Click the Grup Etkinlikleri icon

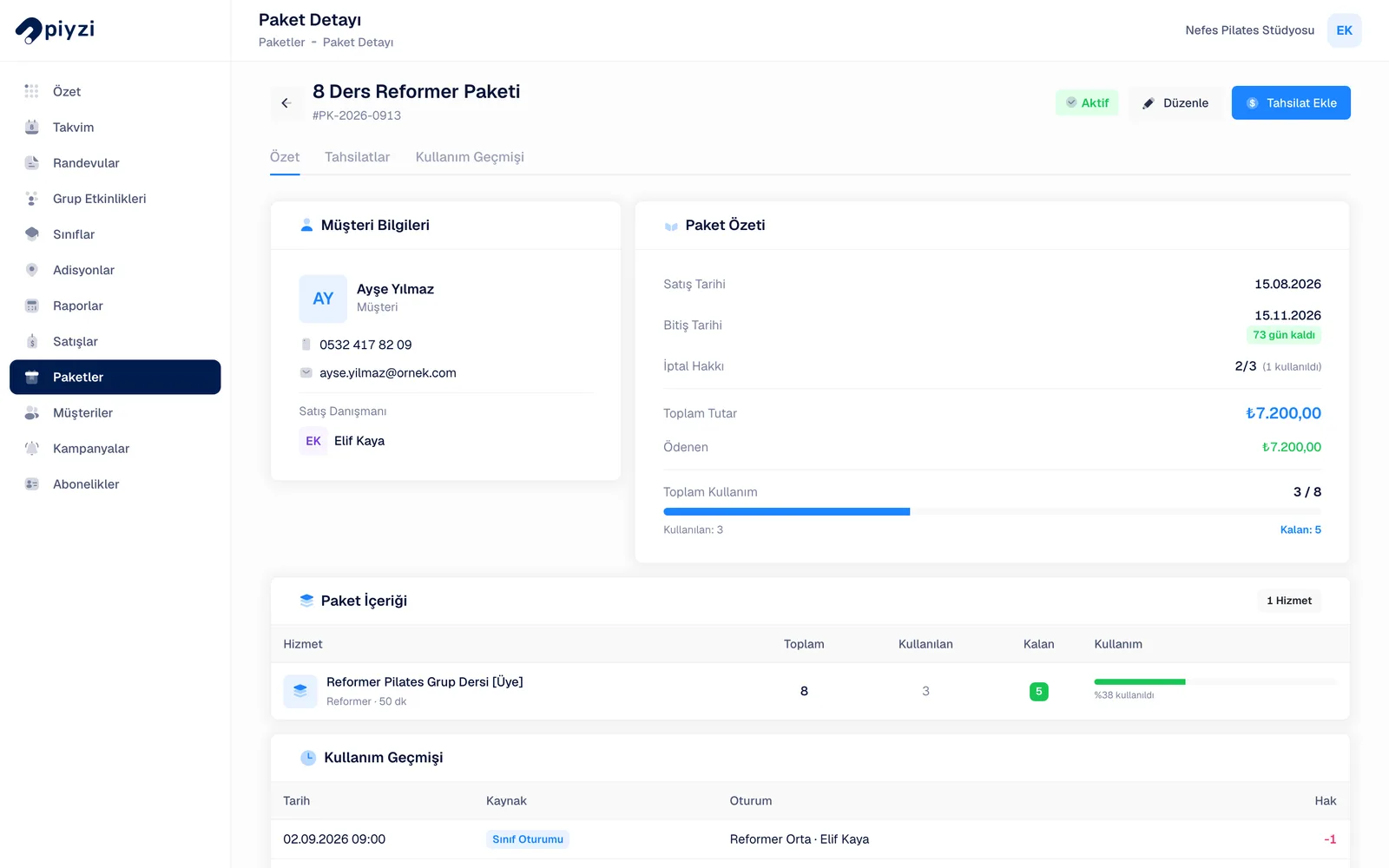(x=32, y=199)
